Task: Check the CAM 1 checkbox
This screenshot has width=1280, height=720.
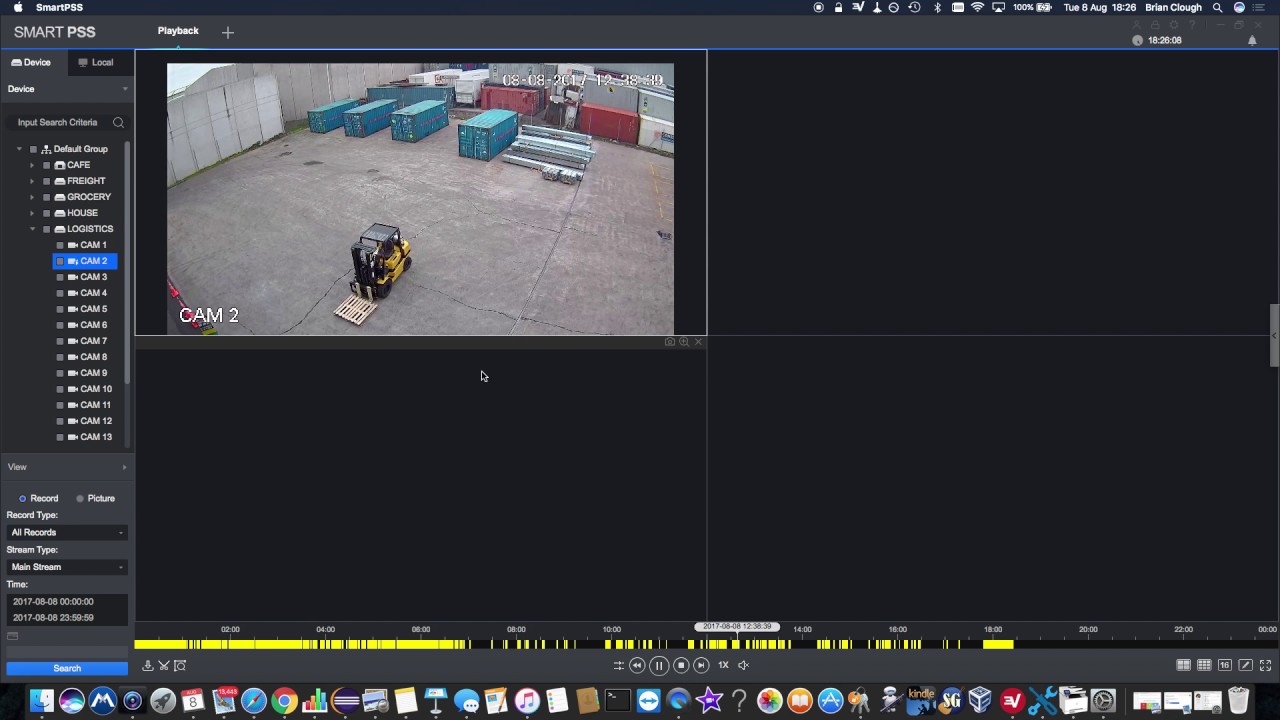Action: point(60,245)
